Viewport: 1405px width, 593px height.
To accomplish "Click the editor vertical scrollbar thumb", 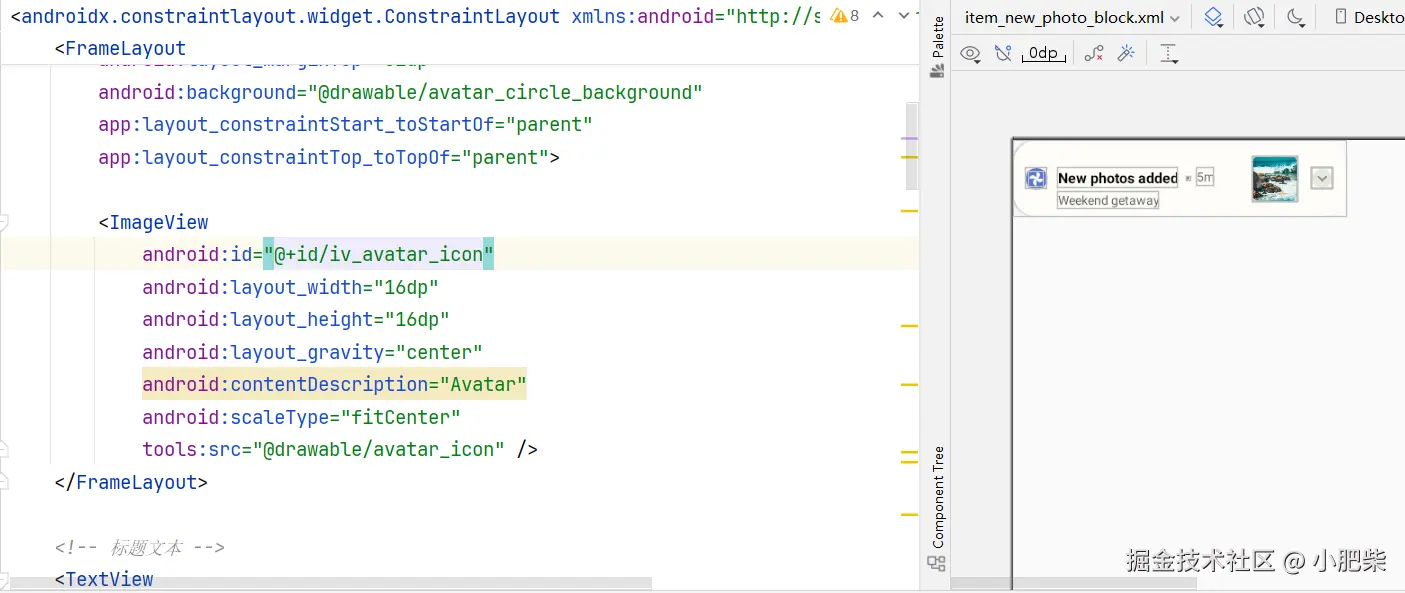I will (x=912, y=145).
